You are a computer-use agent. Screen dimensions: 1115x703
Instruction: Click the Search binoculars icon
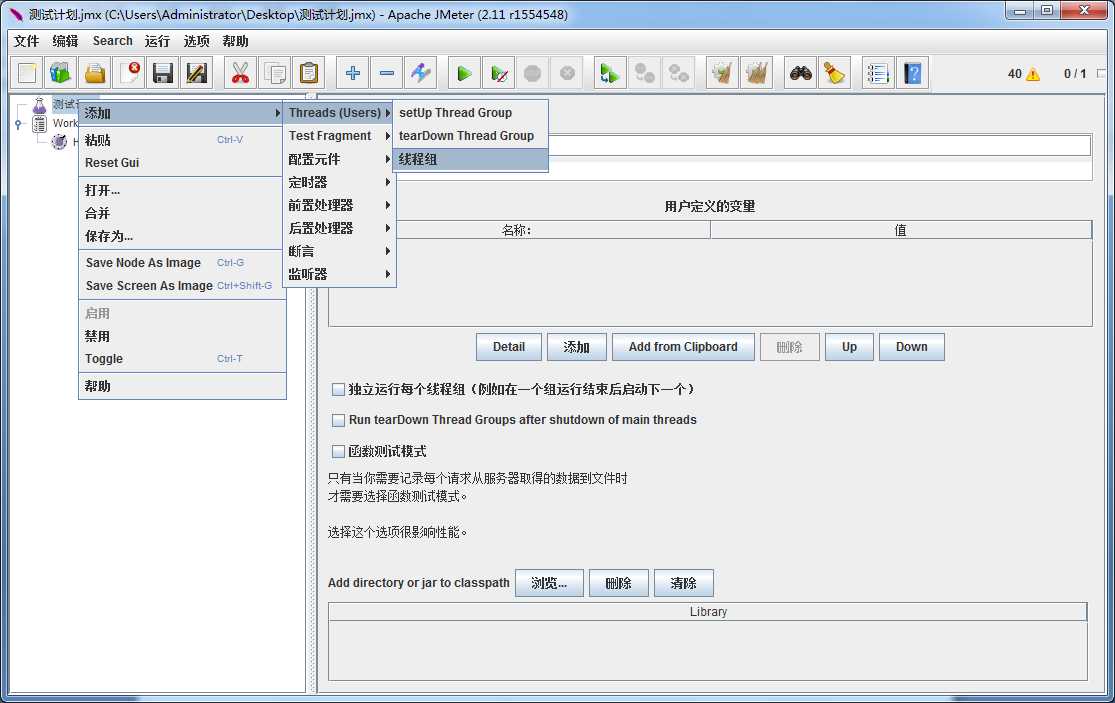point(800,73)
